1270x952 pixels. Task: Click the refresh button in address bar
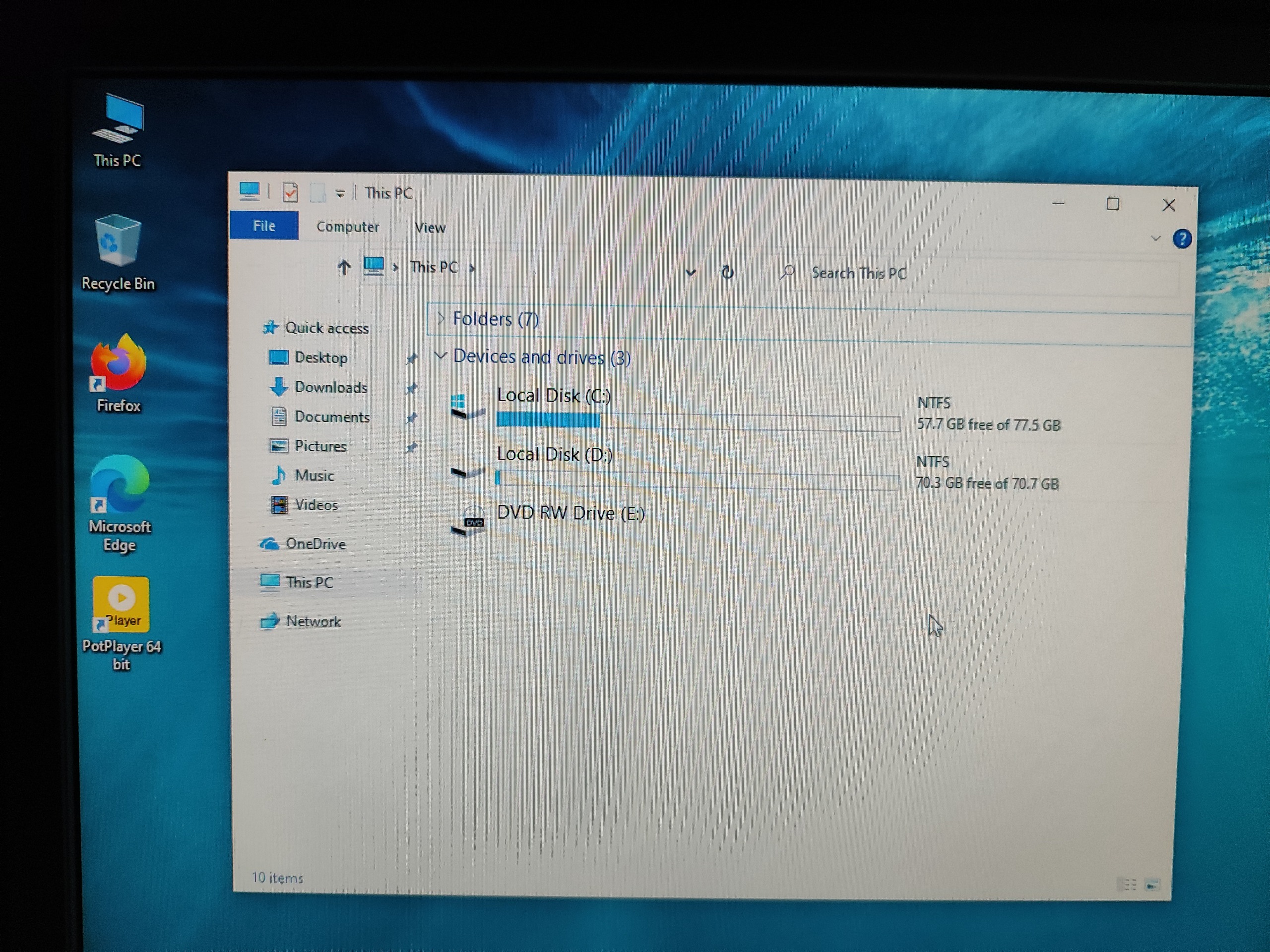[727, 272]
